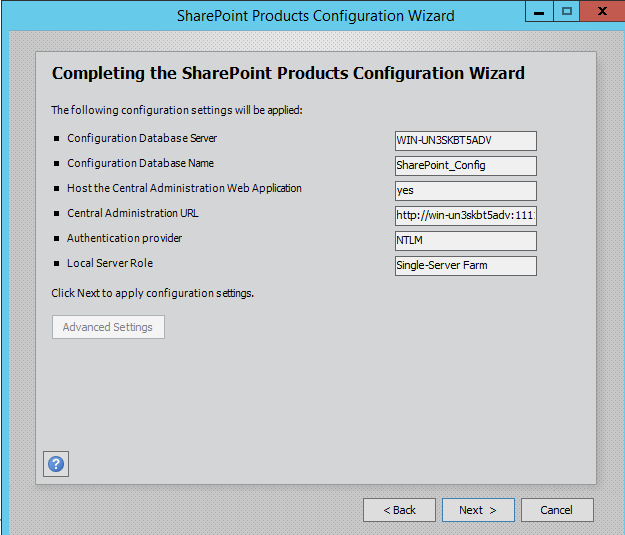This screenshot has height=535, width=625.
Task: Click the 'Central Administration URL' label
Action: [x=133, y=213]
